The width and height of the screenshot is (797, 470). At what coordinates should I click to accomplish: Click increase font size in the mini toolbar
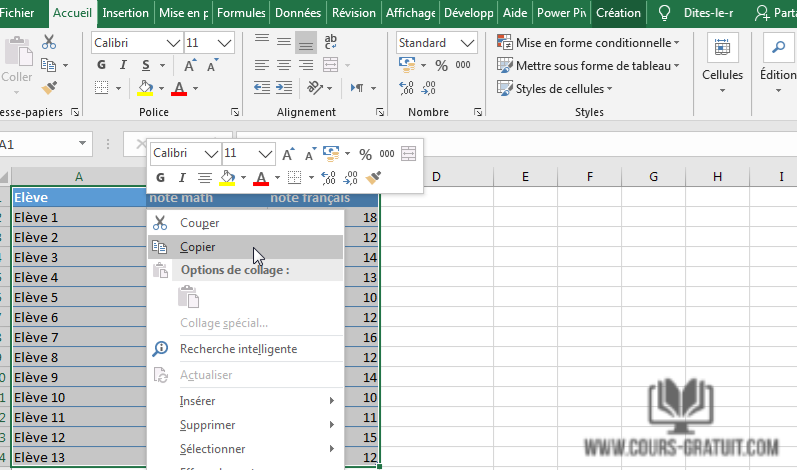[288, 154]
